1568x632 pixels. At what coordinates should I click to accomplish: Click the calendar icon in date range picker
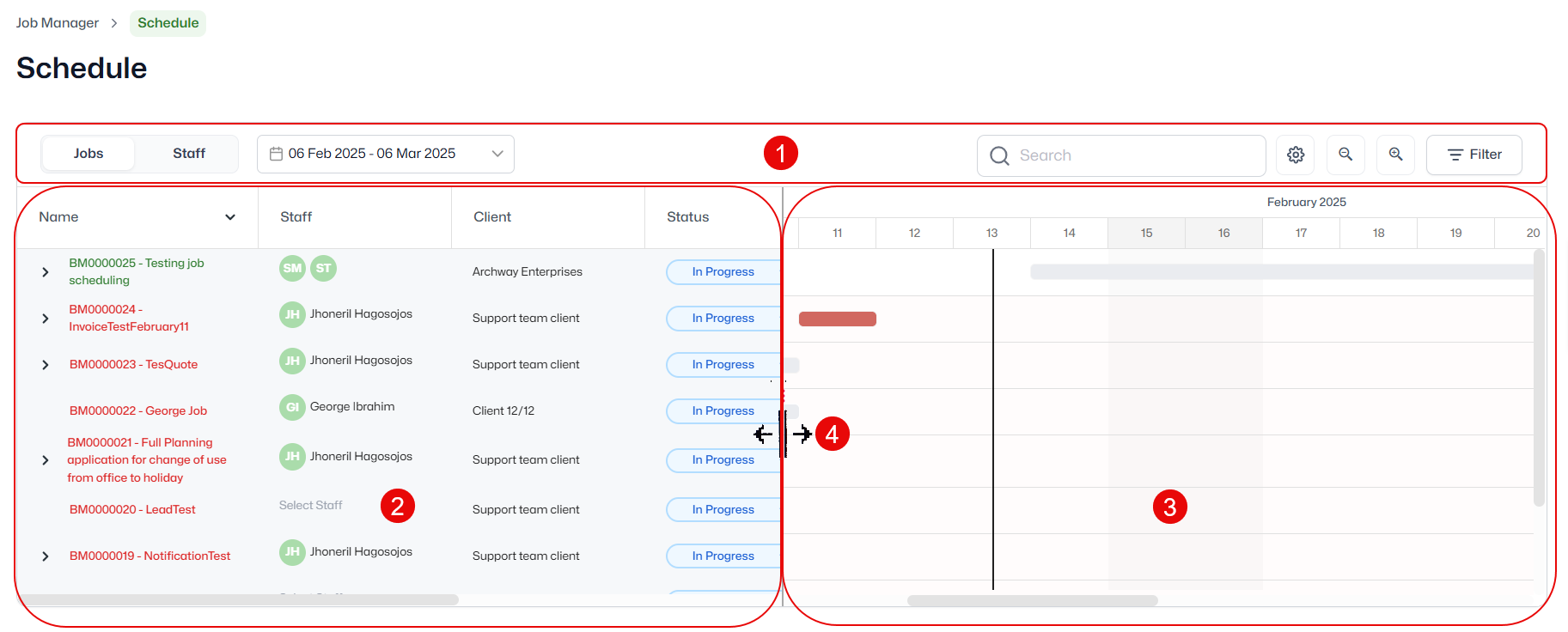(276, 154)
